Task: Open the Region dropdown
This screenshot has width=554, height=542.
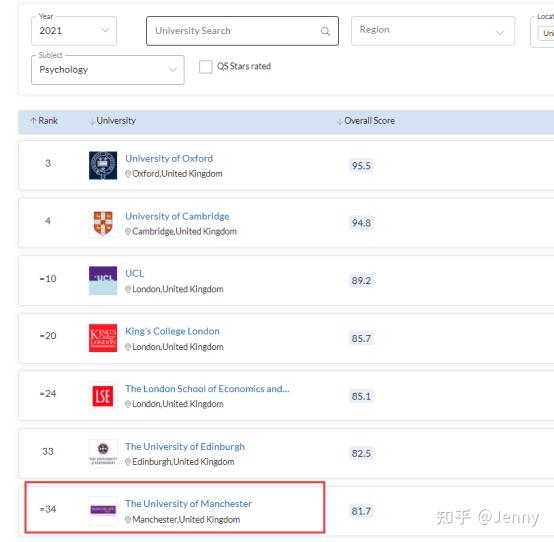Action: pos(432,31)
